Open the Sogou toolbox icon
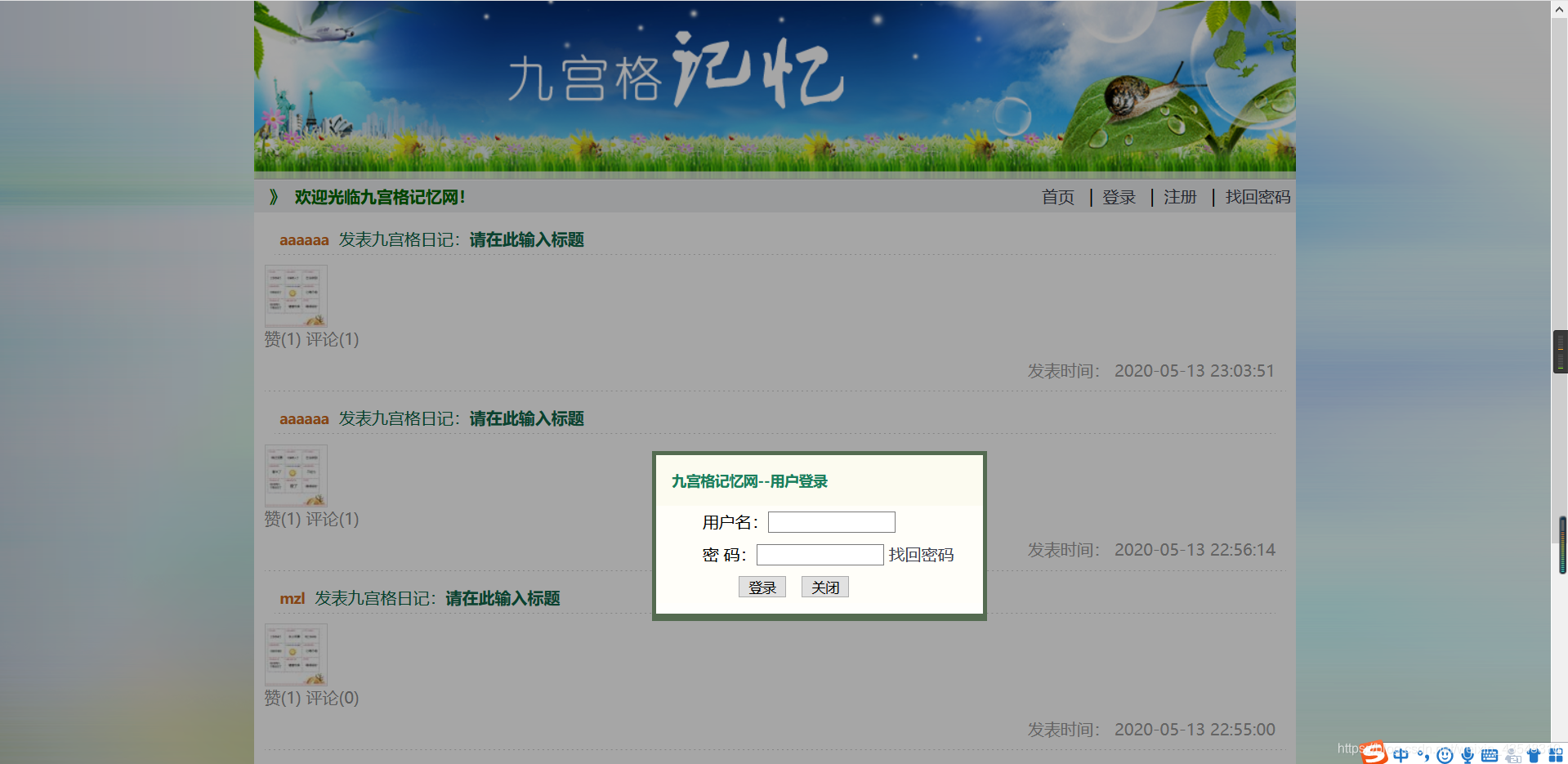1568x764 pixels. tap(1556, 753)
